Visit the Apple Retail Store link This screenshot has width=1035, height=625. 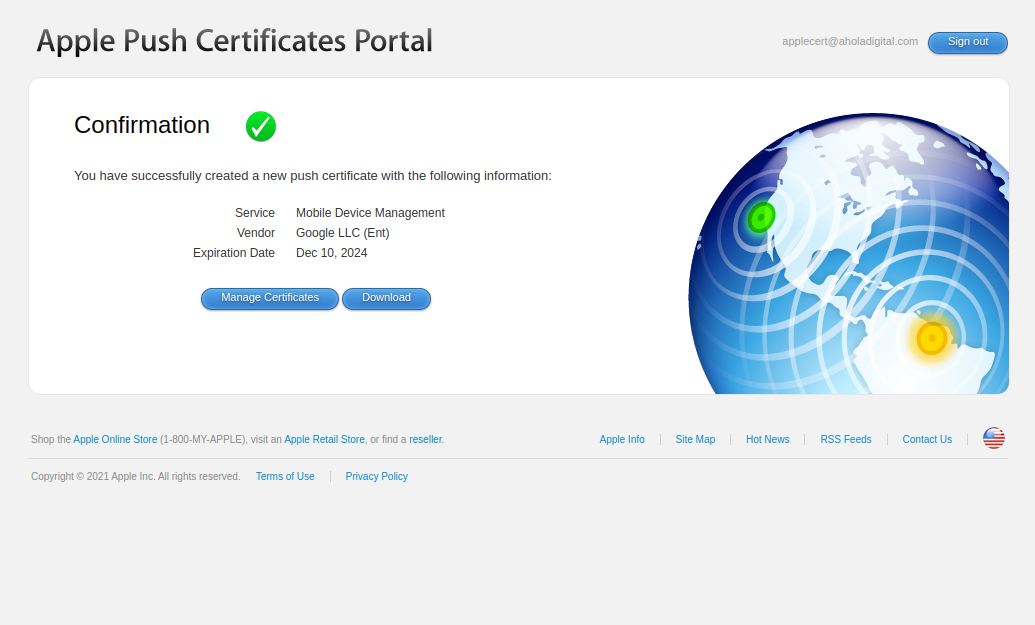coord(324,440)
